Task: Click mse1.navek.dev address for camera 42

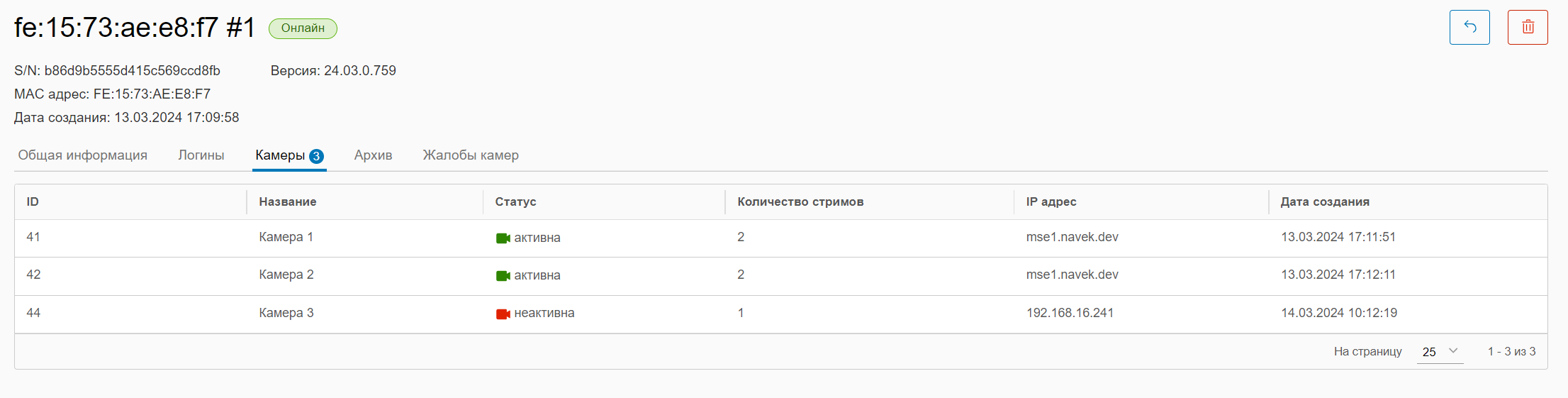Action: tap(1072, 275)
